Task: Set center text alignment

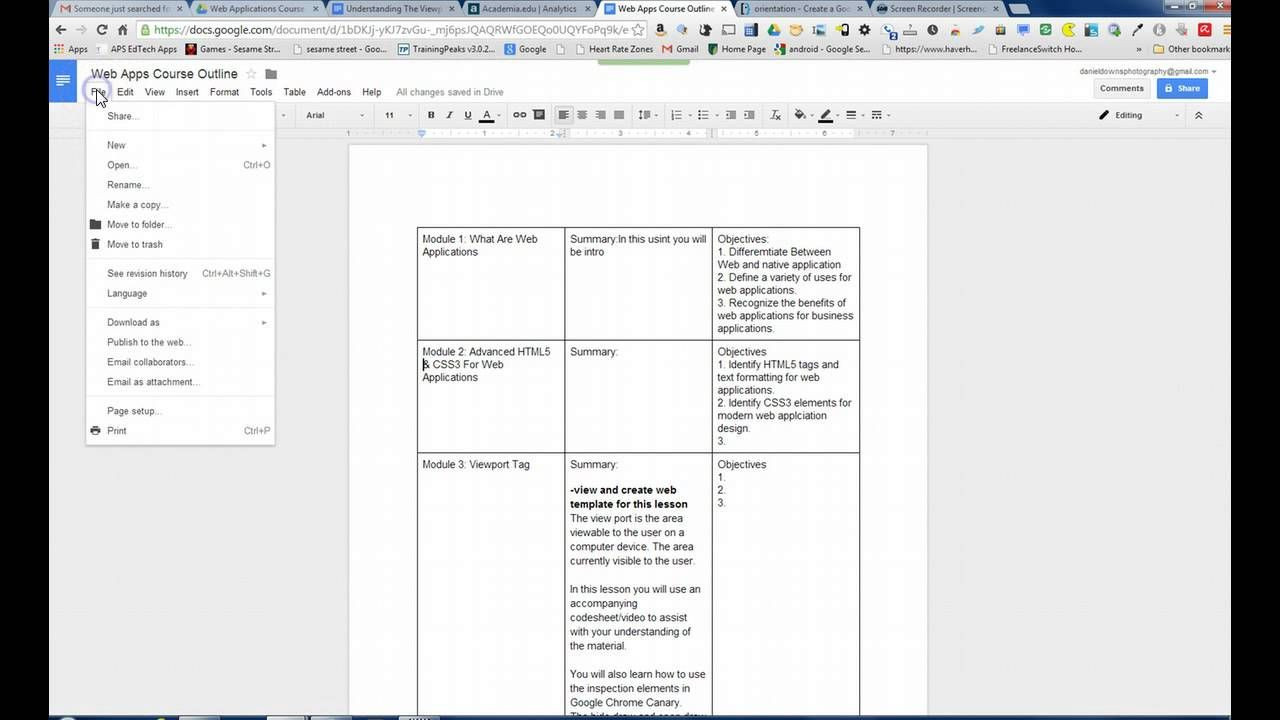Action: [x=582, y=115]
